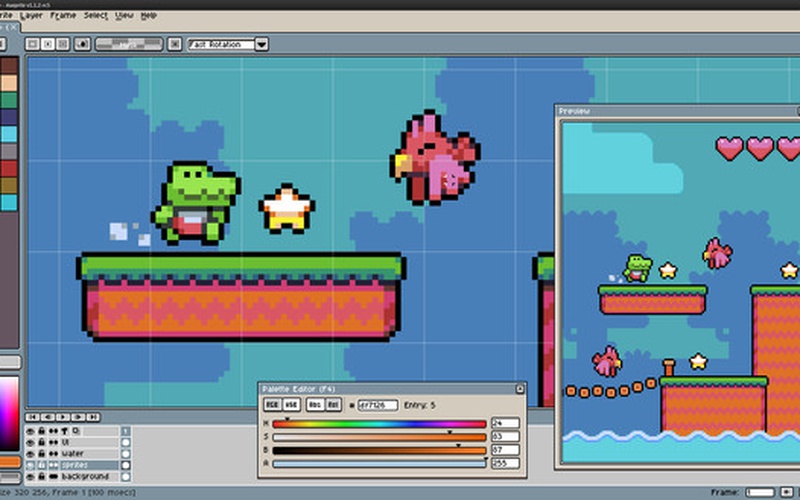Open the Select menu

(x=95, y=16)
